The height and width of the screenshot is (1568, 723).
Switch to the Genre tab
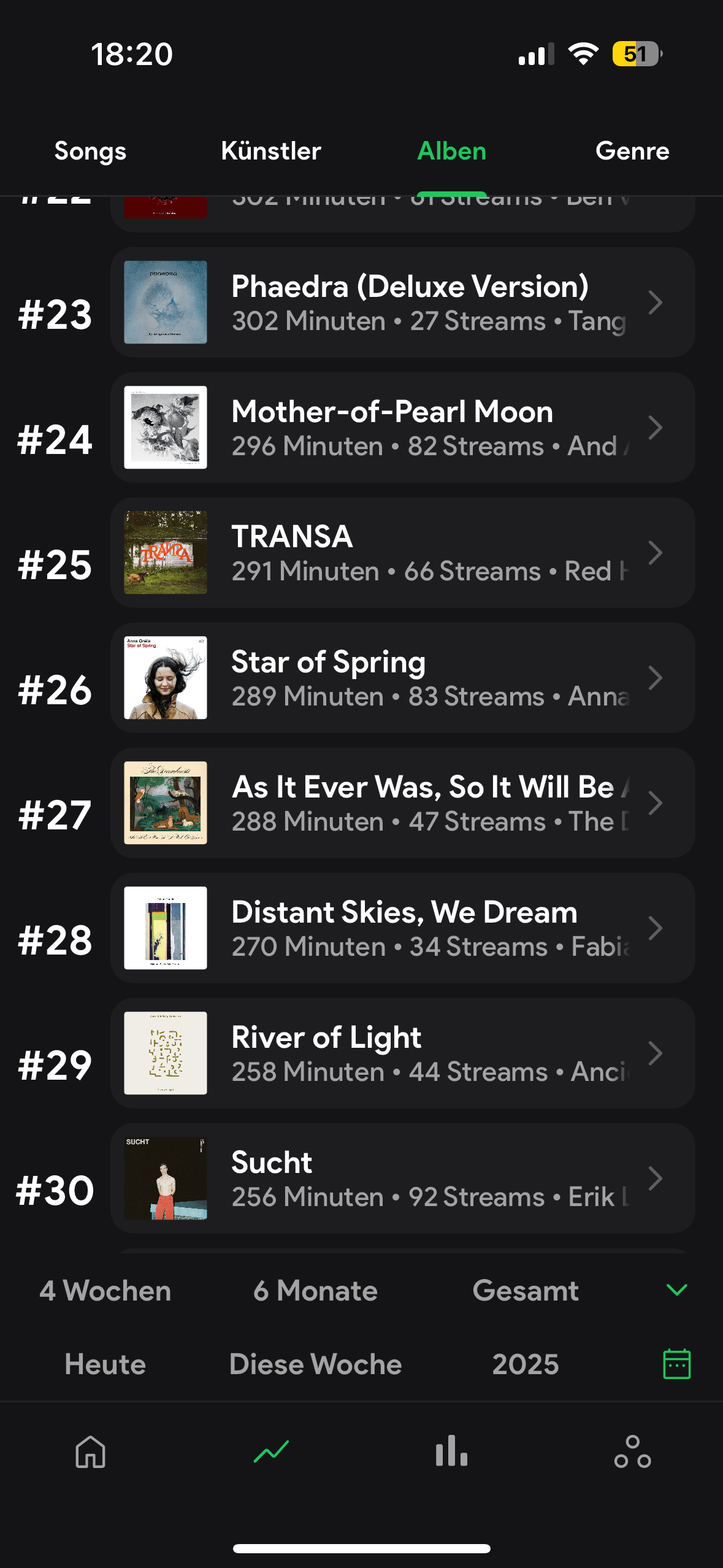pos(632,151)
